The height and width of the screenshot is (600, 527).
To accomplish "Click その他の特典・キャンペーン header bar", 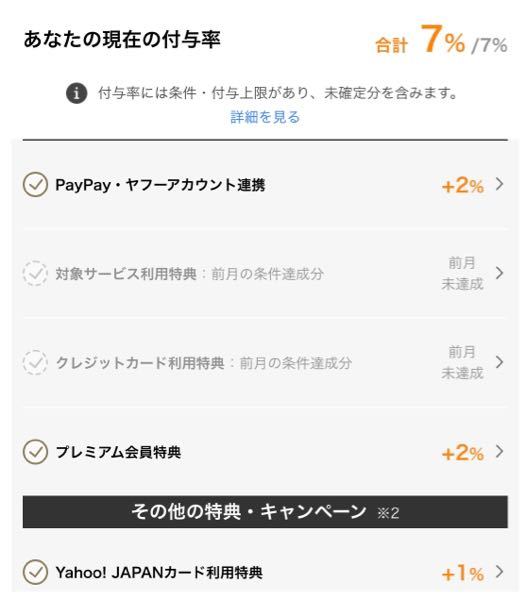I will click(265, 512).
